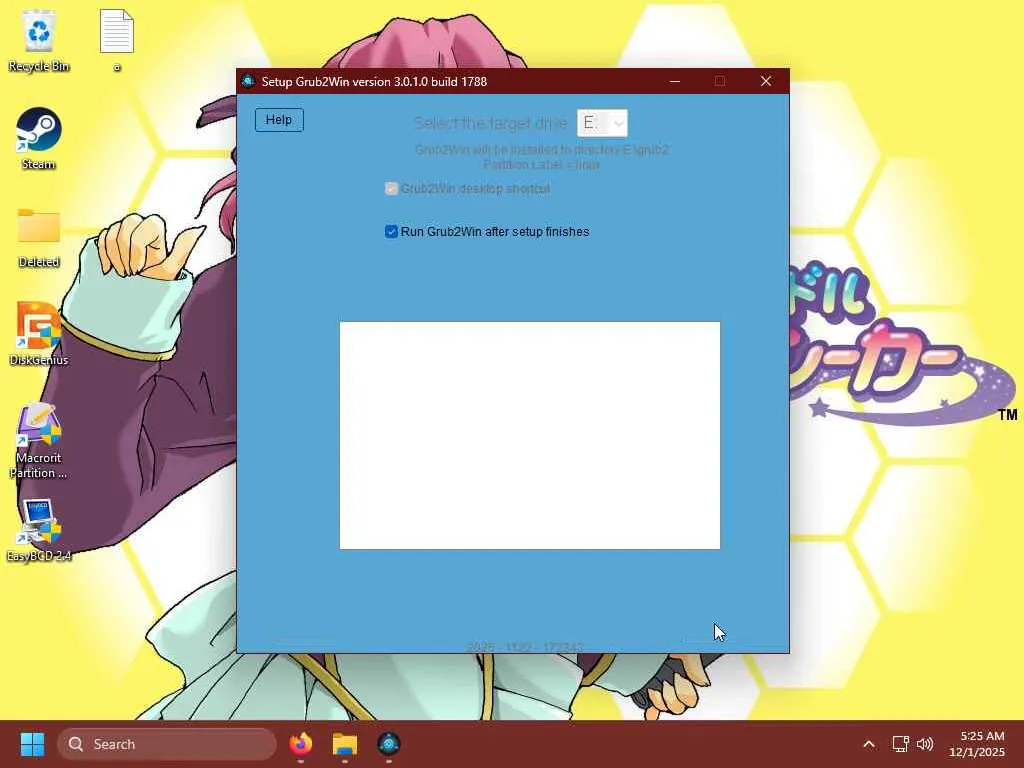The height and width of the screenshot is (768, 1024).
Task: Select the Steam desktop shortcut
Action: point(39,138)
